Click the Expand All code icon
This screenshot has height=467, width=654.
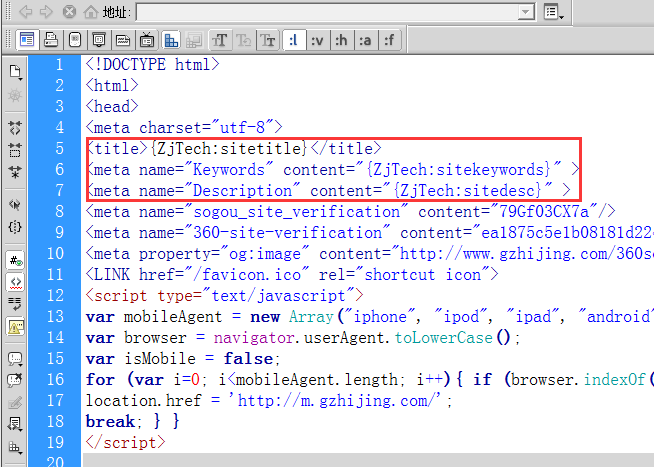(15, 171)
